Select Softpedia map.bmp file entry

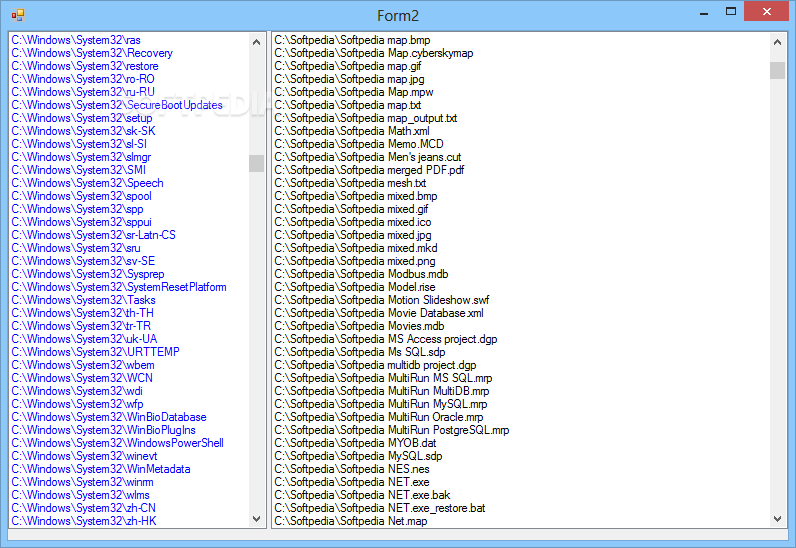(352, 40)
